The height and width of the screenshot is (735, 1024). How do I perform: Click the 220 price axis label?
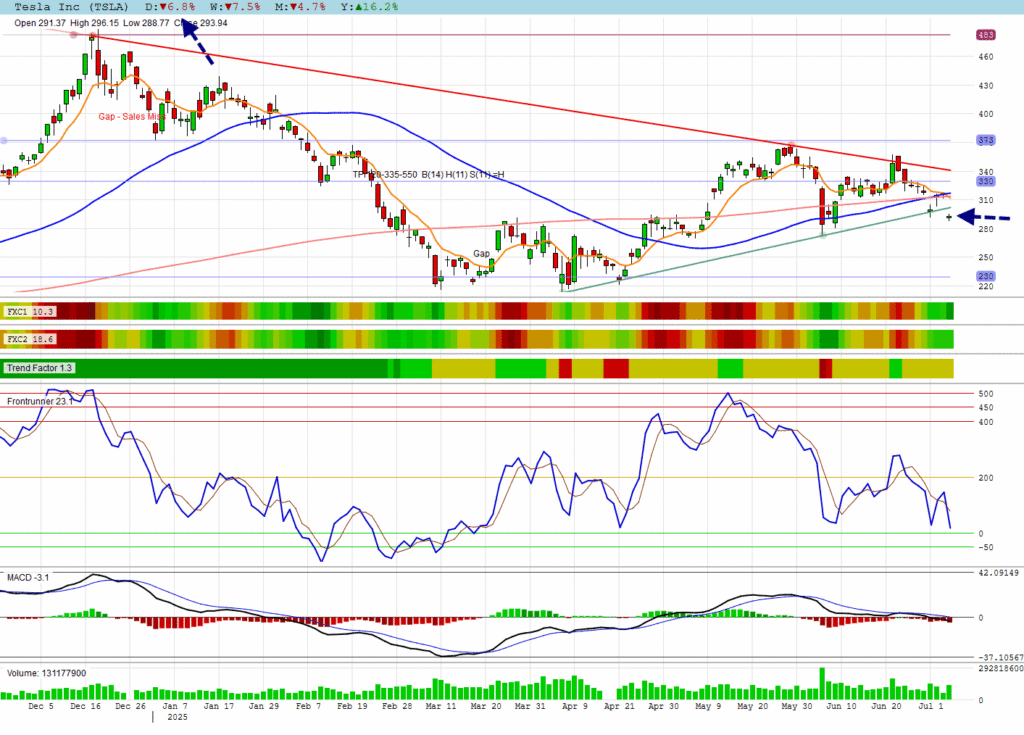(x=985, y=286)
